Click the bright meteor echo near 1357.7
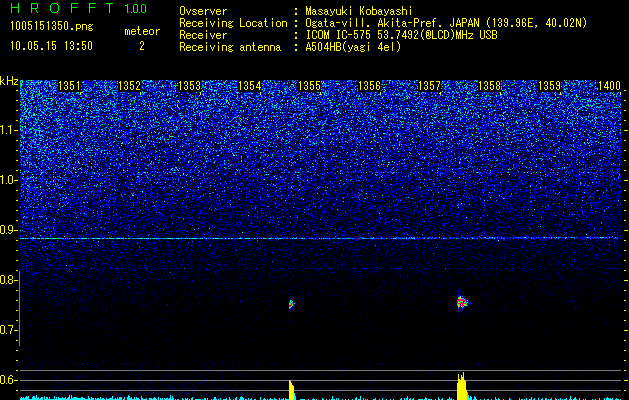 (462, 302)
